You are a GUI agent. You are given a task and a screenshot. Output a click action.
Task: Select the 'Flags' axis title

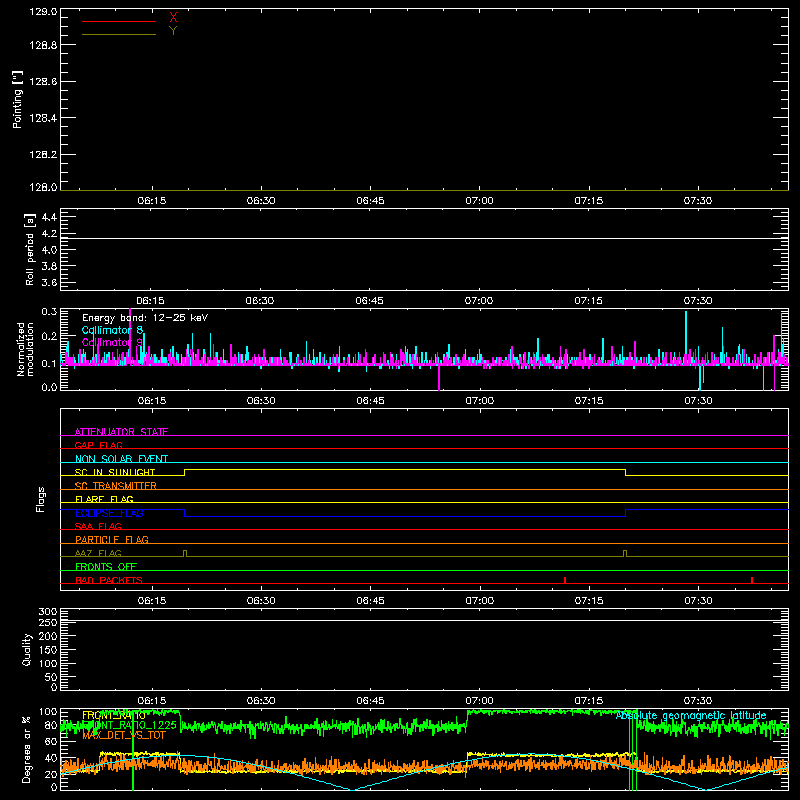point(40,499)
